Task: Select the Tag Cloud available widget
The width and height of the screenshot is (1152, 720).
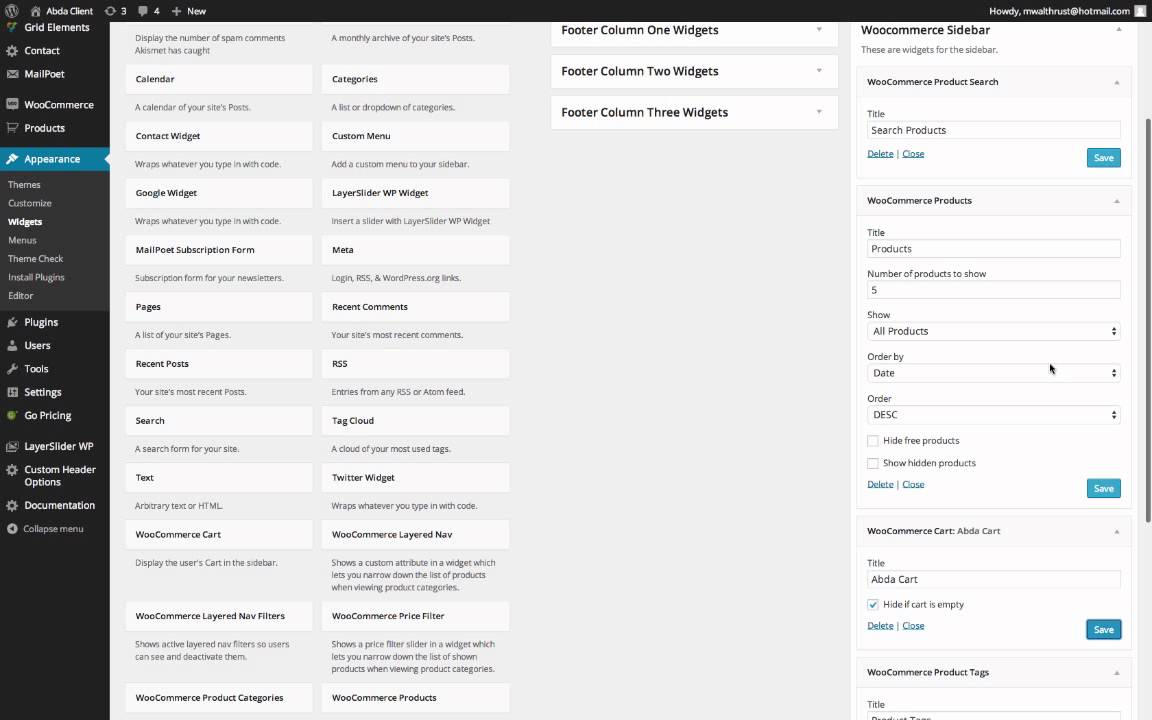Action: [415, 421]
